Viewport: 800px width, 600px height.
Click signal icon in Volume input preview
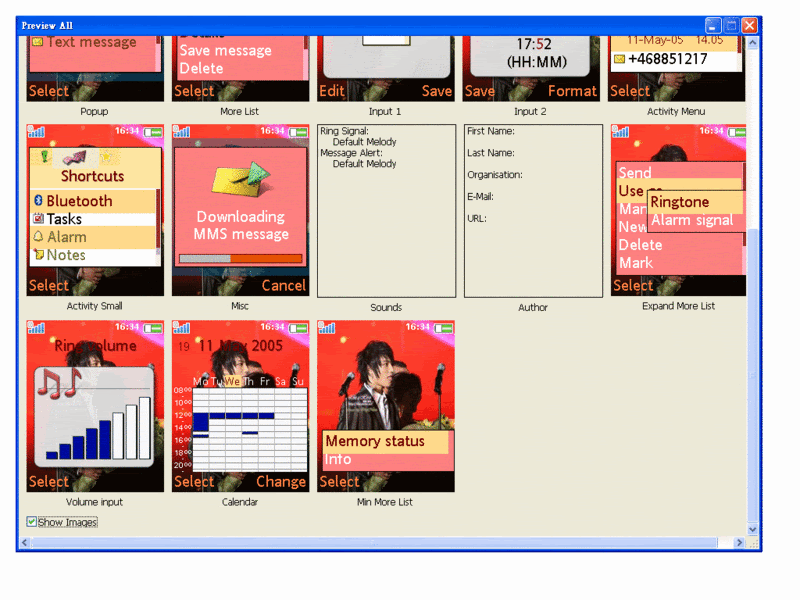tap(36, 328)
